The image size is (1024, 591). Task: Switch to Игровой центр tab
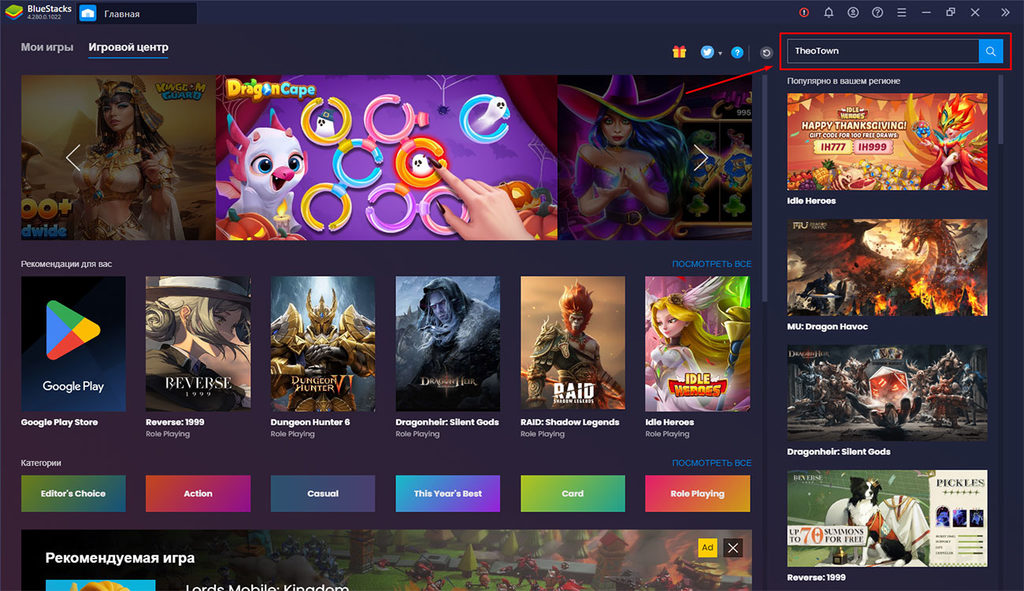[x=128, y=47]
